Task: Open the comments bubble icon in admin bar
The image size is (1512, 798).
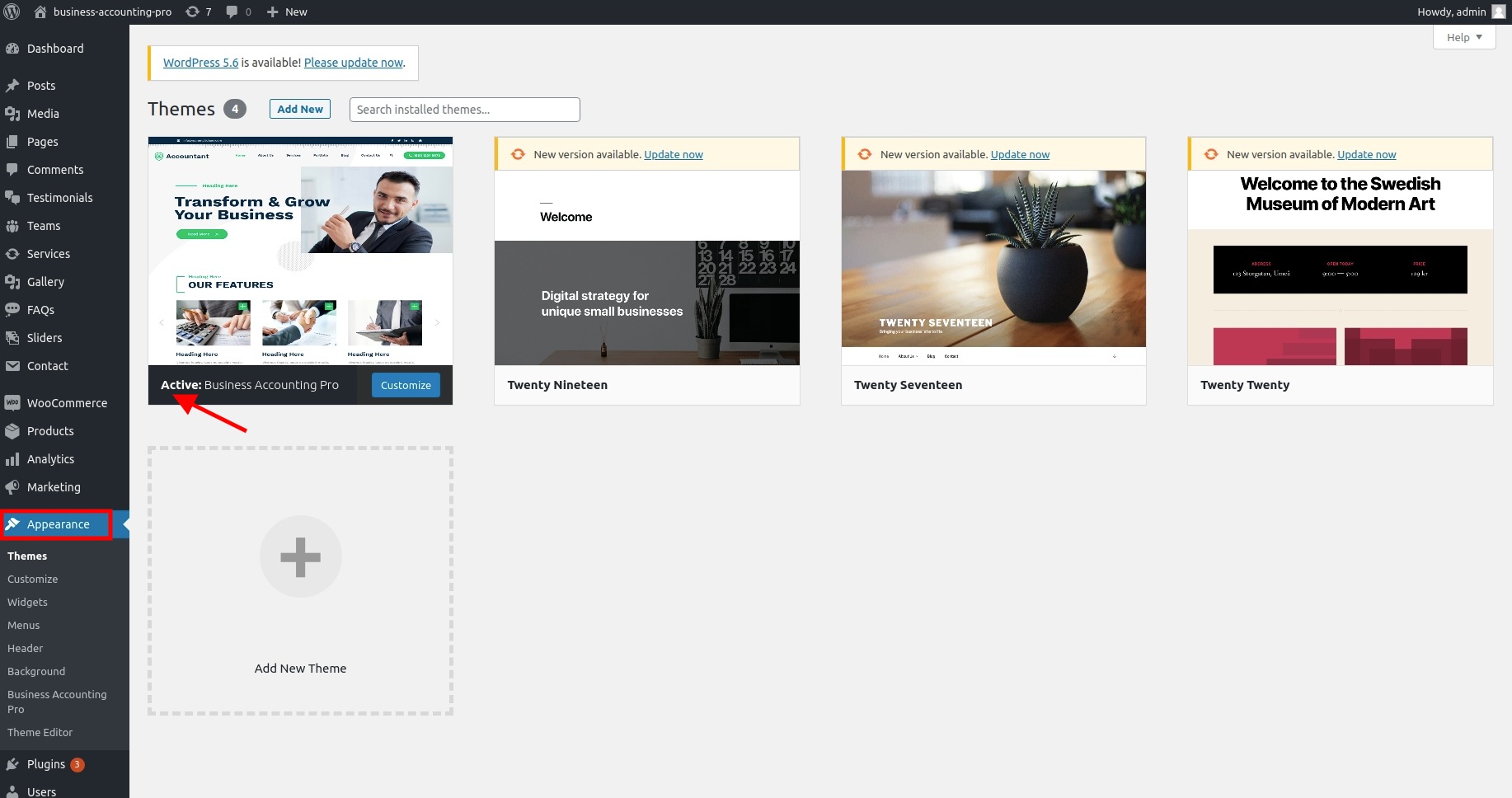Action: [232, 12]
